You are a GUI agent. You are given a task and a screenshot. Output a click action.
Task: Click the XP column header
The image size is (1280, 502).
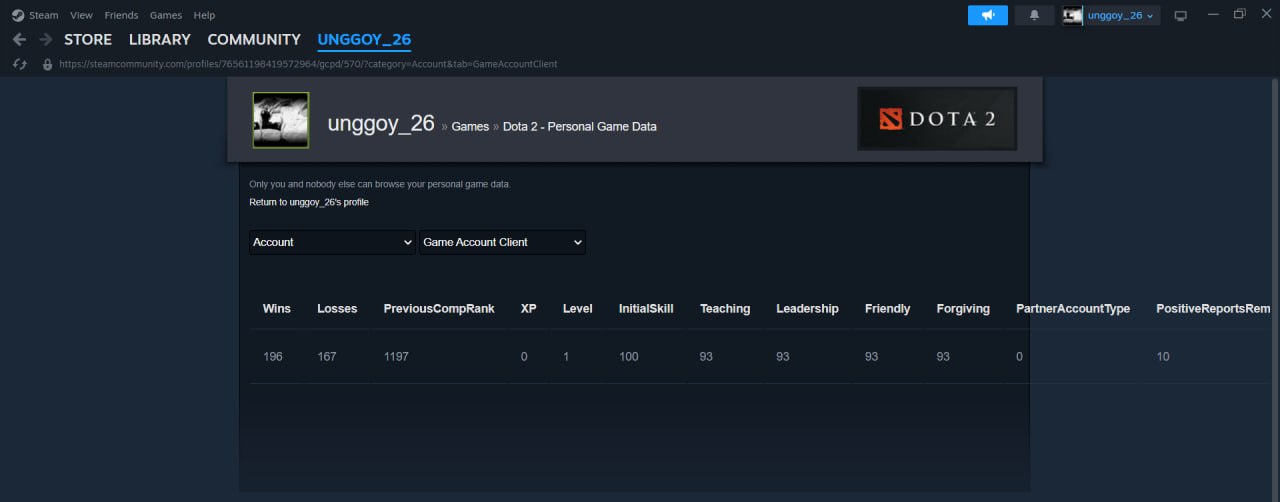(529, 309)
